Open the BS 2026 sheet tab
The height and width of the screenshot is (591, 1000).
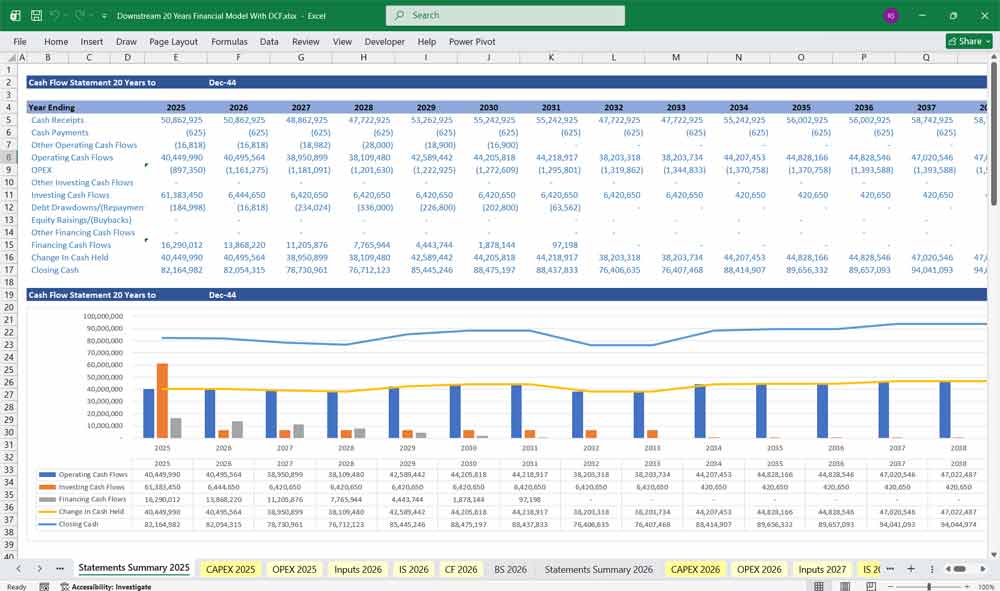pyautogui.click(x=510, y=568)
